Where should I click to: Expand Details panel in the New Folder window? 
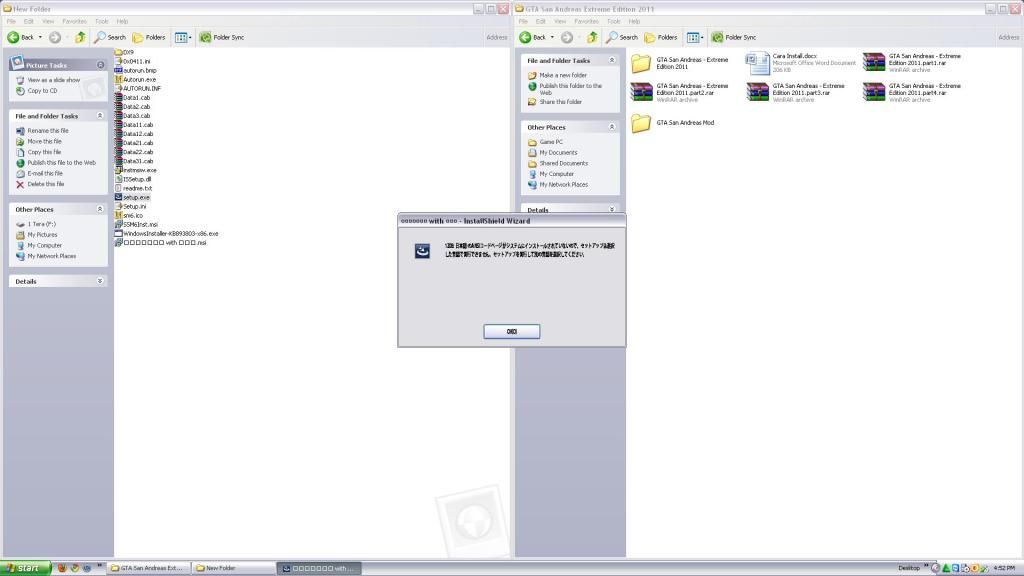point(100,281)
